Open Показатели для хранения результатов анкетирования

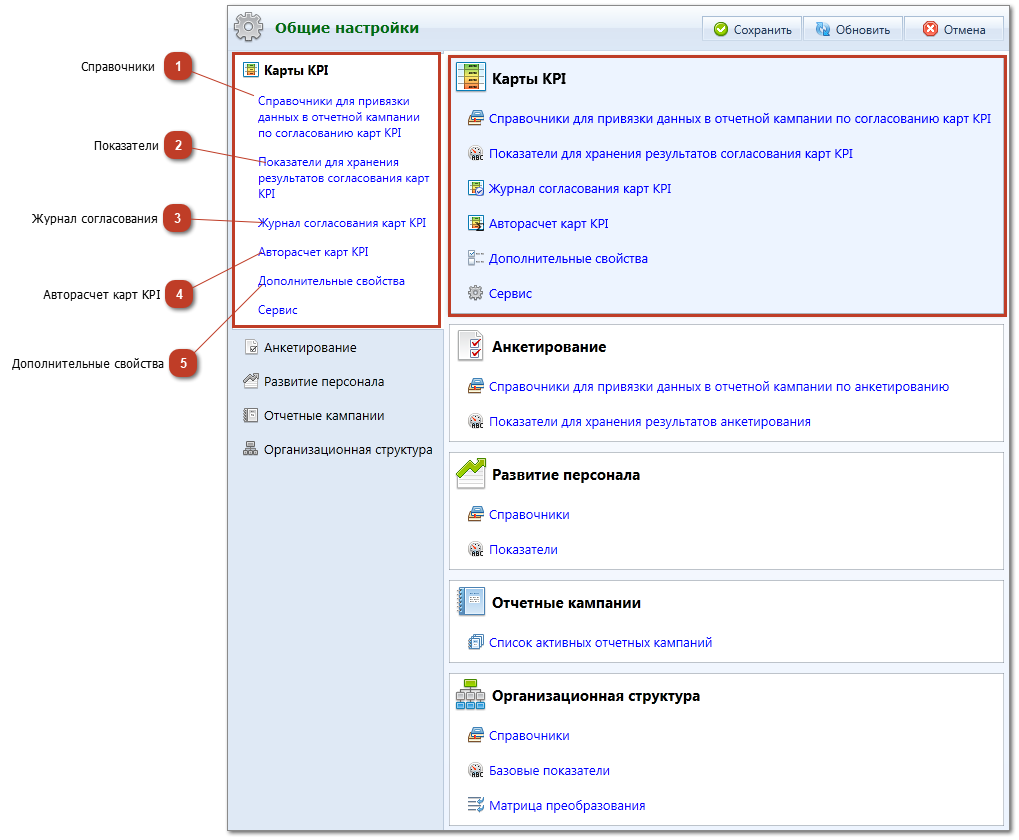[x=650, y=422]
